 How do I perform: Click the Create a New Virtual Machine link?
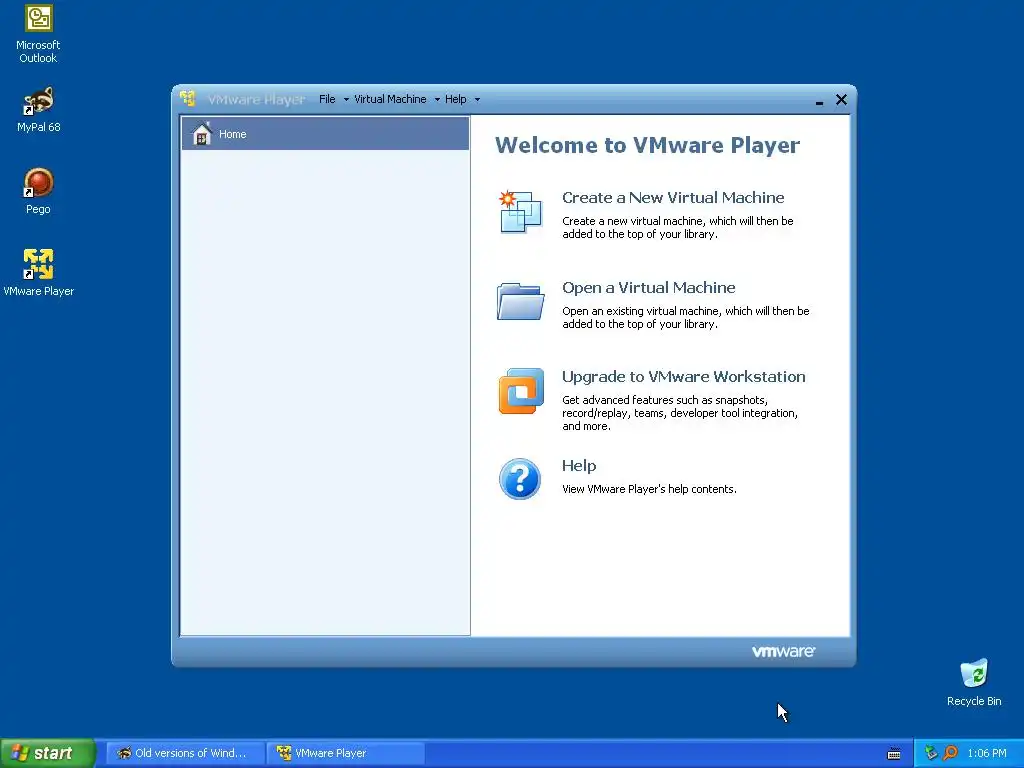pyautogui.click(x=673, y=197)
